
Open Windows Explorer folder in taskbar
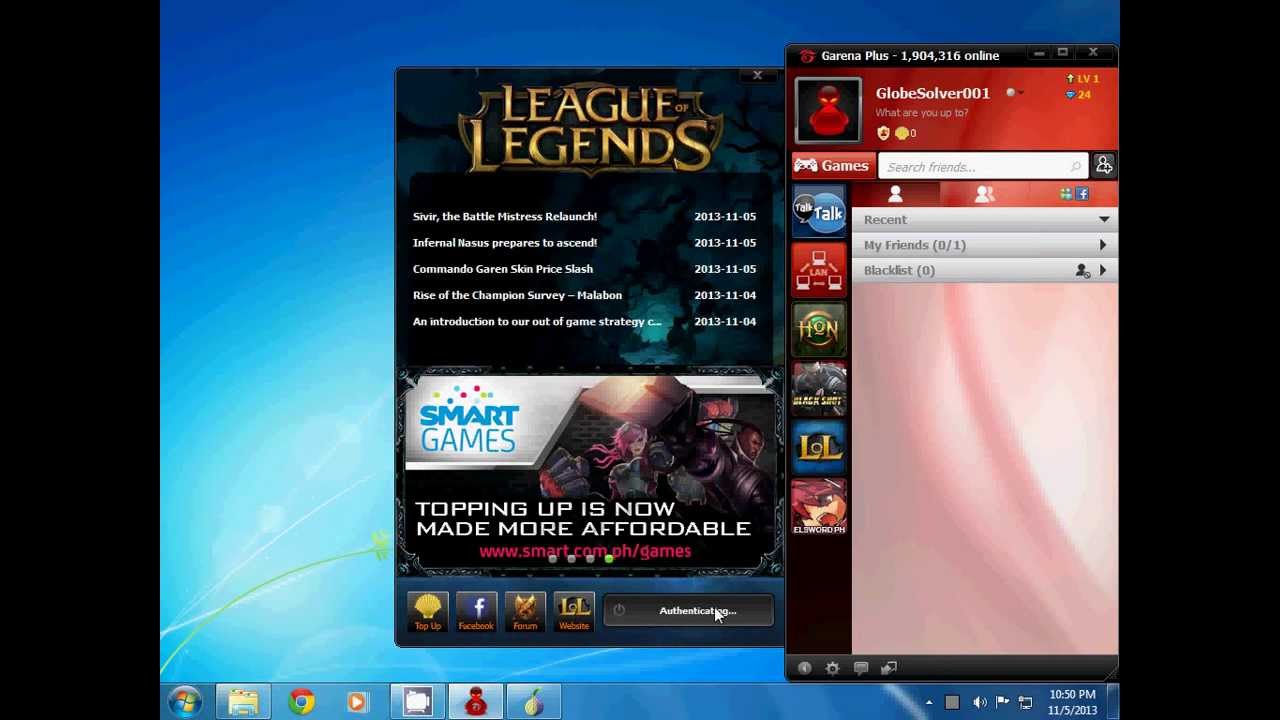(243, 702)
